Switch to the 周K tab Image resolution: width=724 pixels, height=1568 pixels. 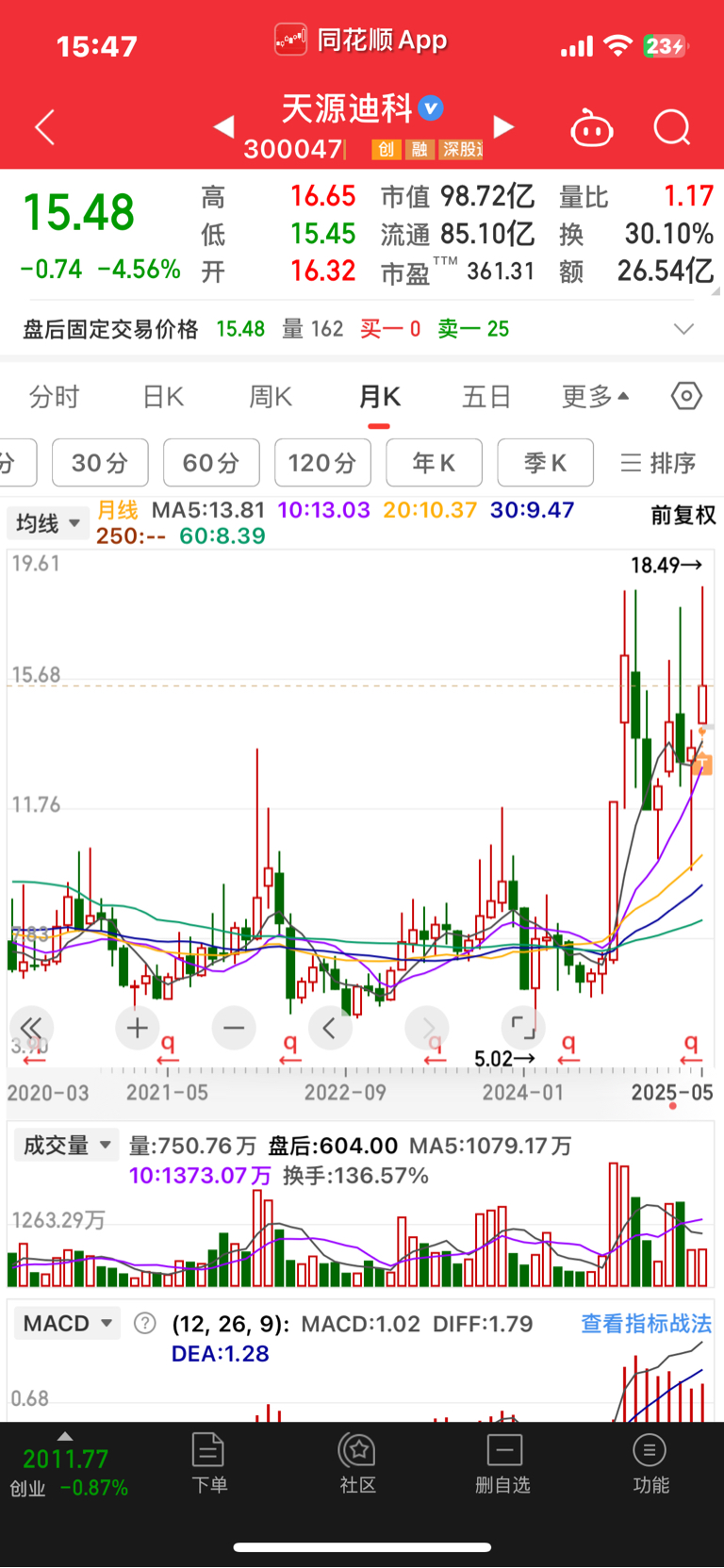[271, 397]
